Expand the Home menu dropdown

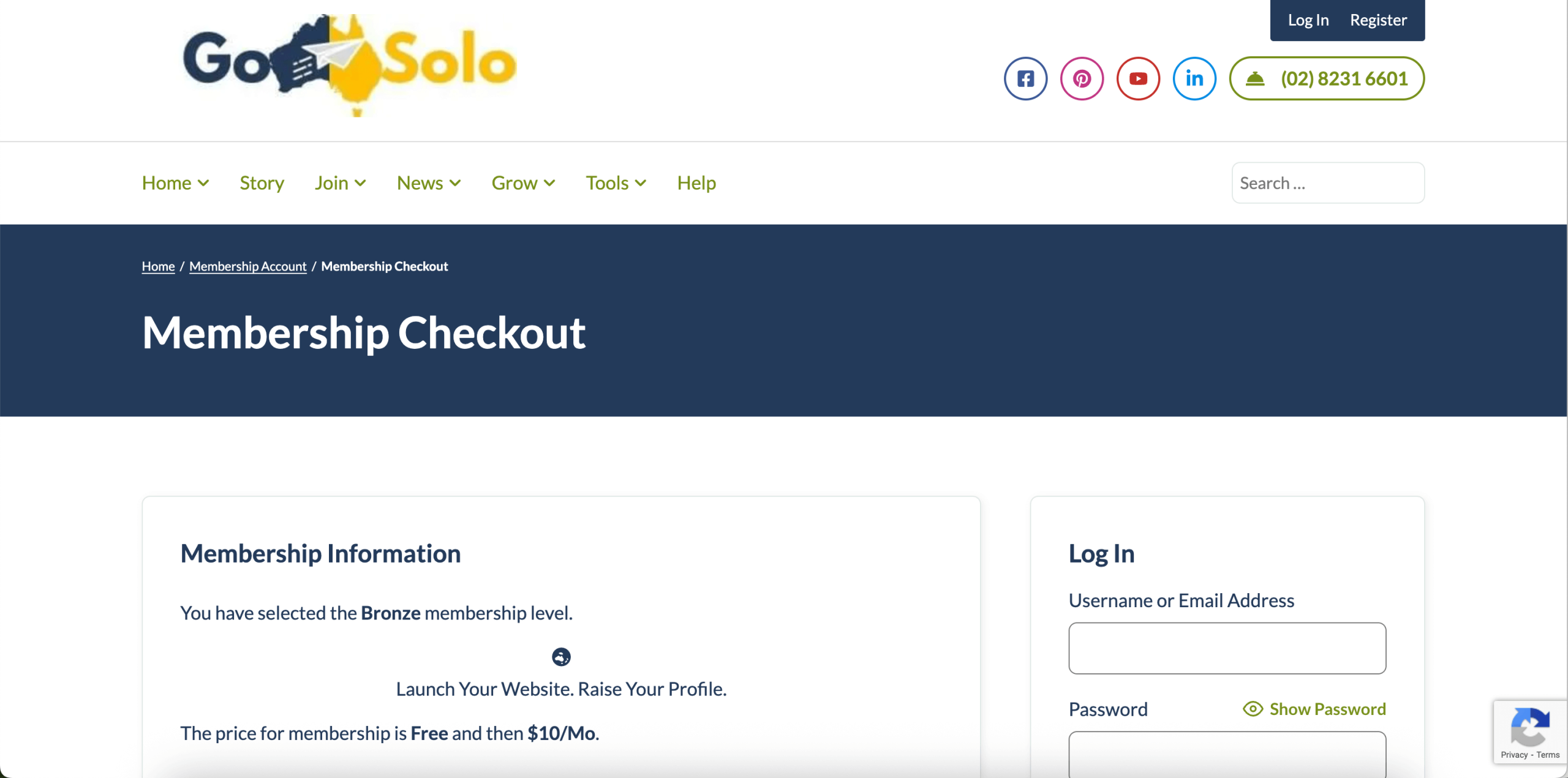[176, 183]
